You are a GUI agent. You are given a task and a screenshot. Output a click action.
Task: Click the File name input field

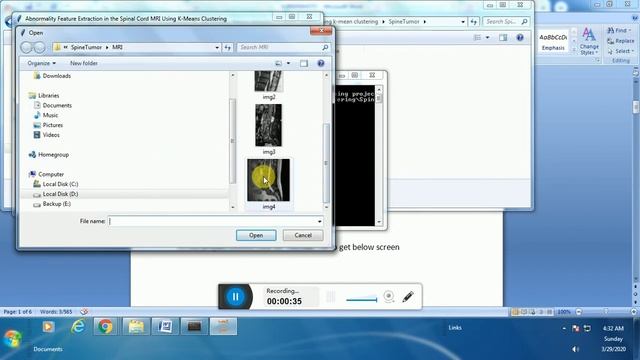[x=212, y=221]
